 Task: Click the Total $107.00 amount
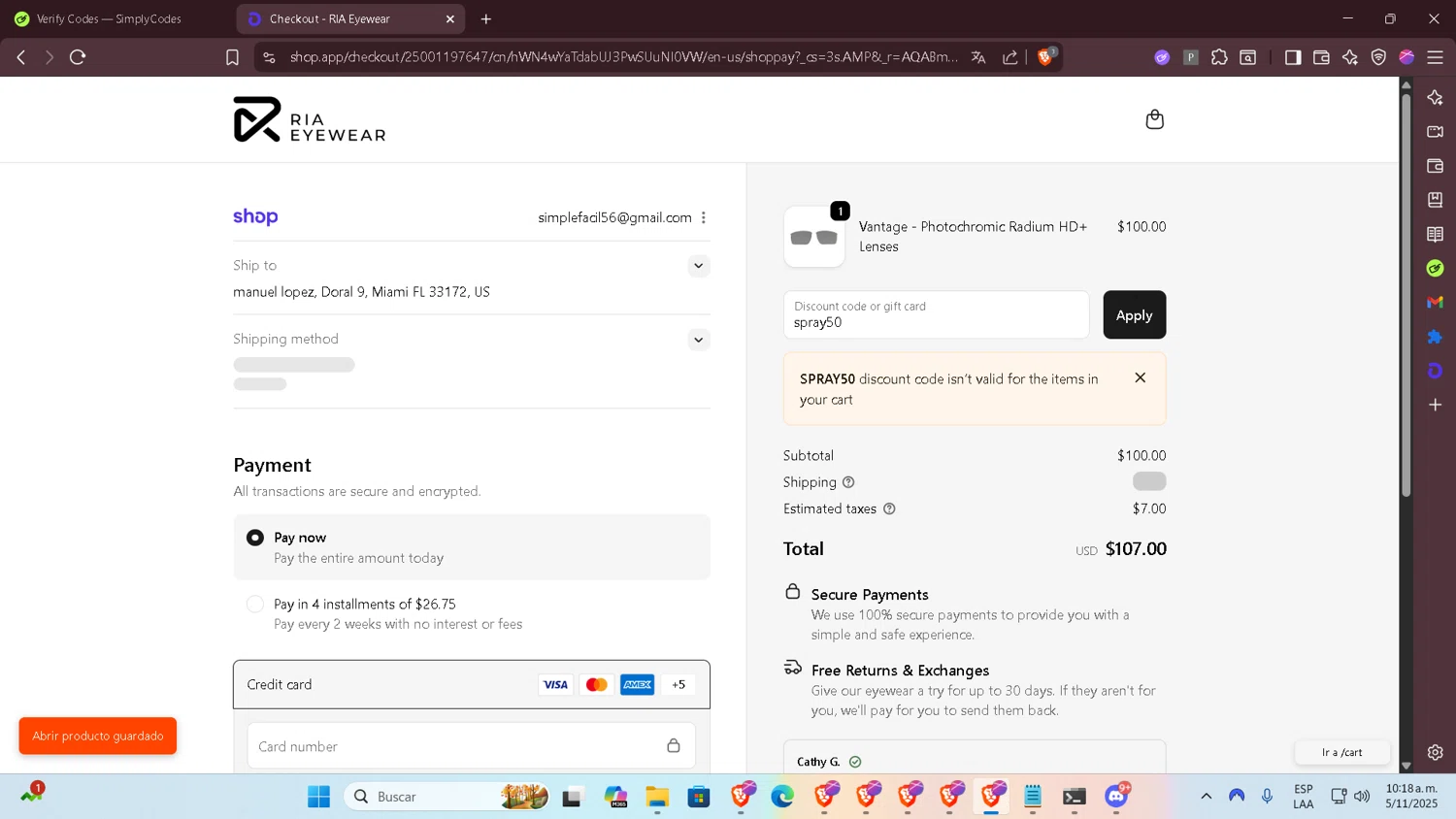1136,549
